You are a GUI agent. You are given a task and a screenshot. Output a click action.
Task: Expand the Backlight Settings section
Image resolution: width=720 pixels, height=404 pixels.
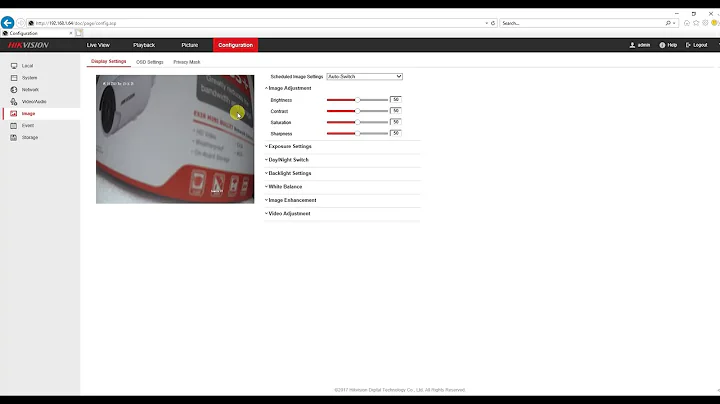288,173
